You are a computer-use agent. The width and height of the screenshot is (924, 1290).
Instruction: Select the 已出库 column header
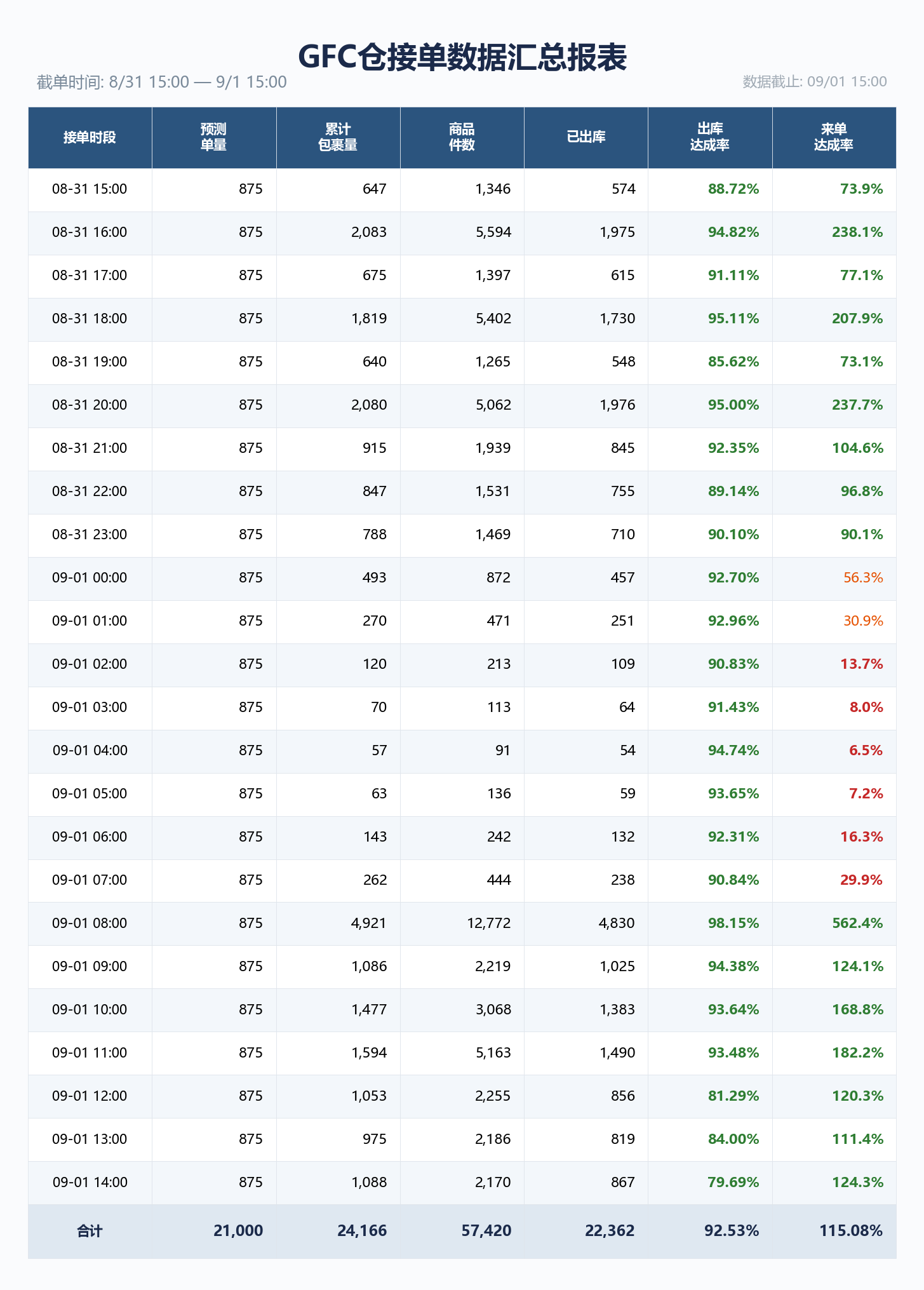coord(586,137)
